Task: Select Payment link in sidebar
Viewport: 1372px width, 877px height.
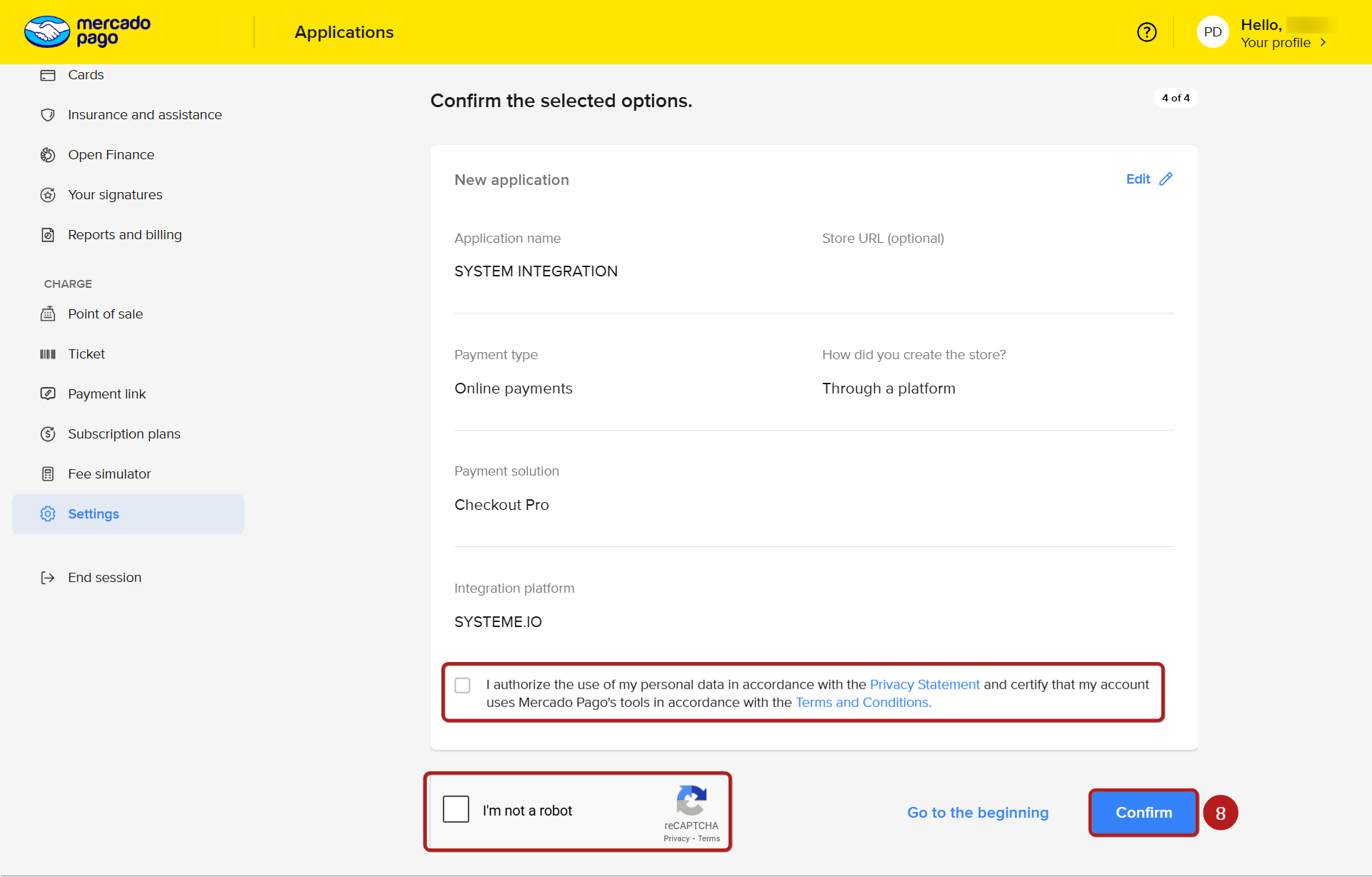Action: (106, 394)
